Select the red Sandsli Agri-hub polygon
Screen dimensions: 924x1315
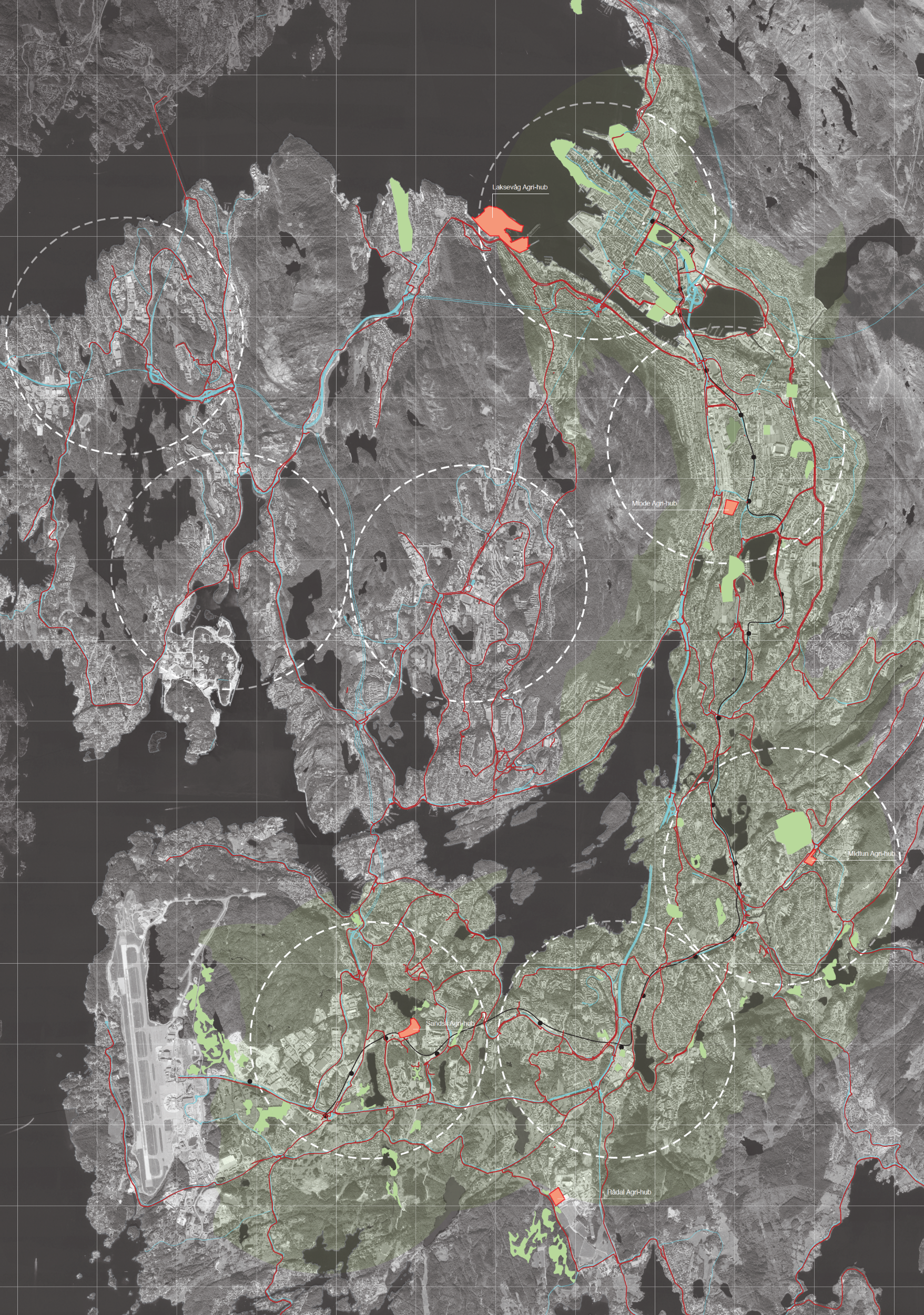pyautogui.click(x=411, y=1027)
